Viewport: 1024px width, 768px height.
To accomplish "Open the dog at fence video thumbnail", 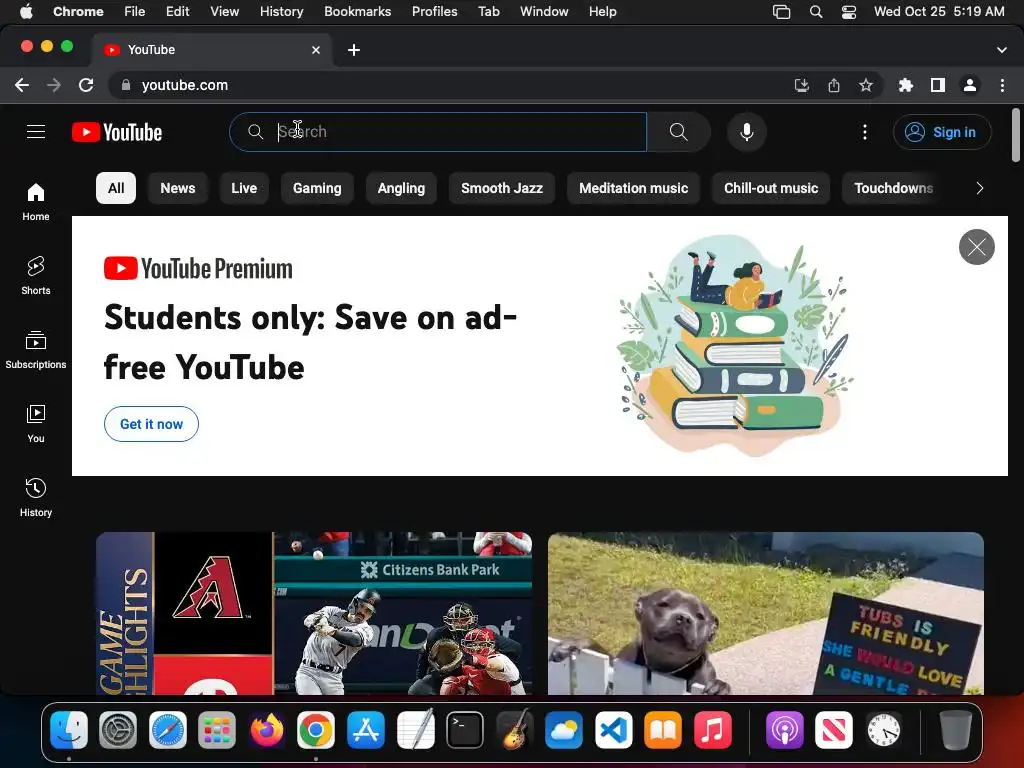I will point(766,613).
